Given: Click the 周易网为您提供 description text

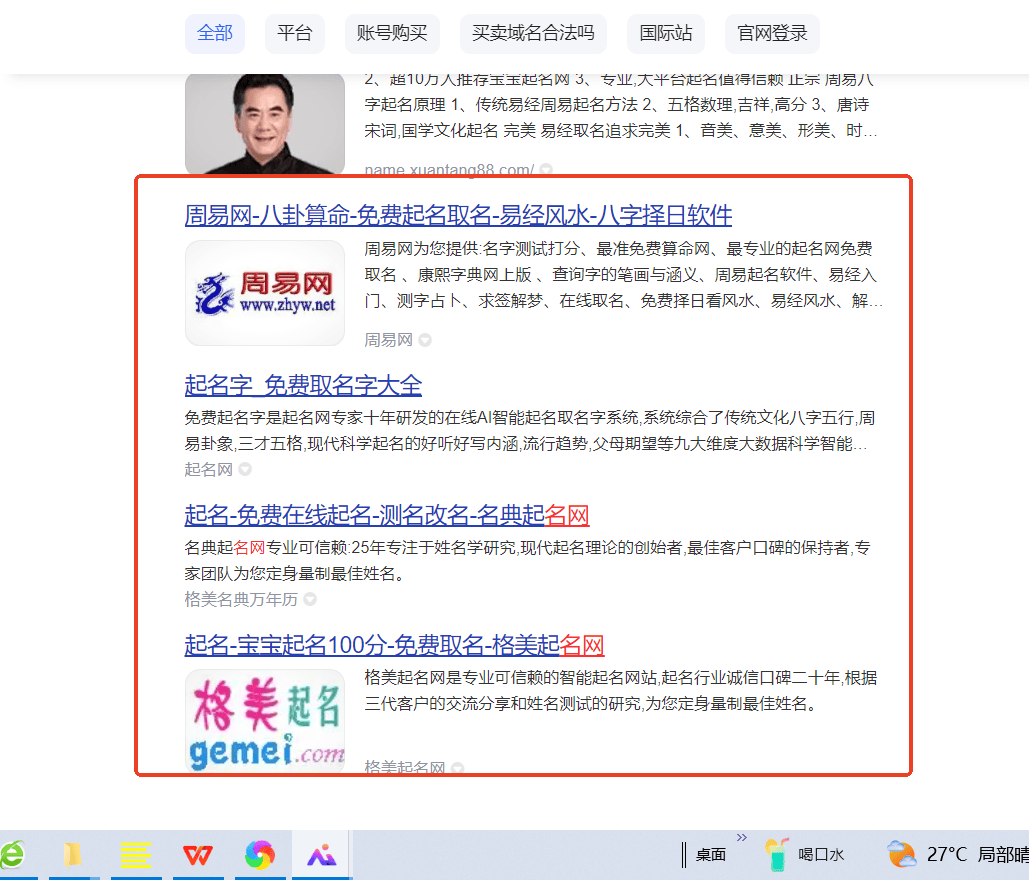Looking at the screenshot, I should pos(623,275).
